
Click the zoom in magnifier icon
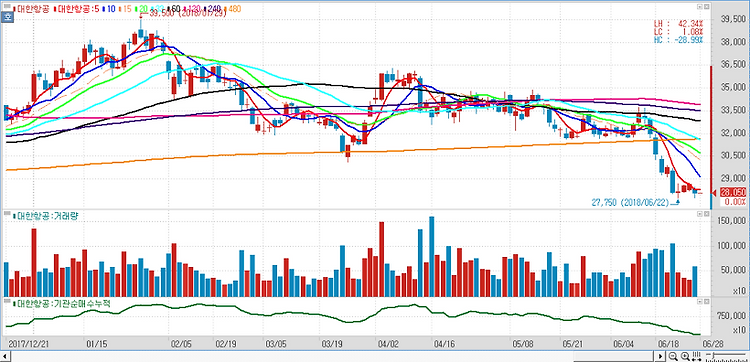685,356
